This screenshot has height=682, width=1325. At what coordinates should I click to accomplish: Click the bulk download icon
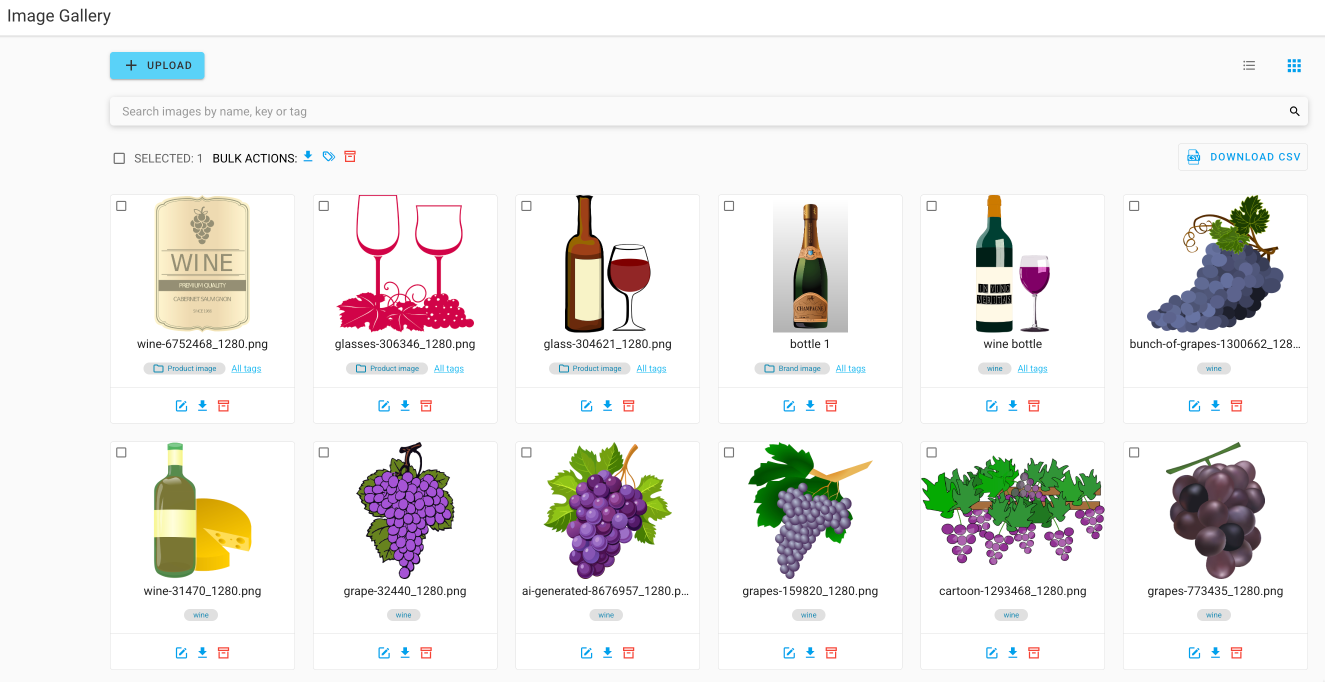[x=308, y=156]
